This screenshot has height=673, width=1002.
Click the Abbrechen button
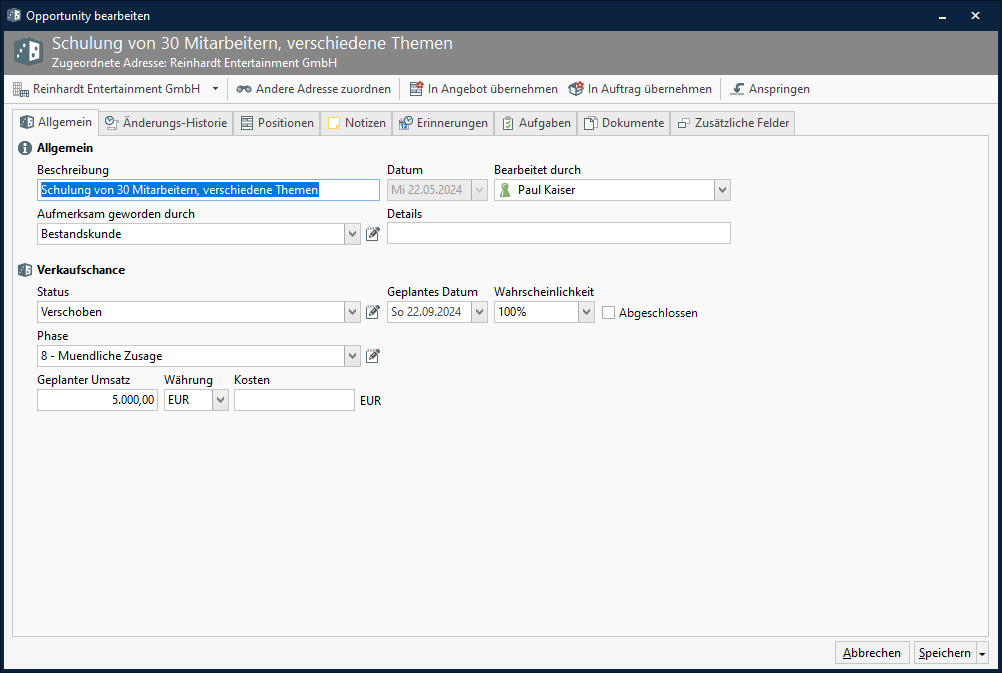pos(872,653)
